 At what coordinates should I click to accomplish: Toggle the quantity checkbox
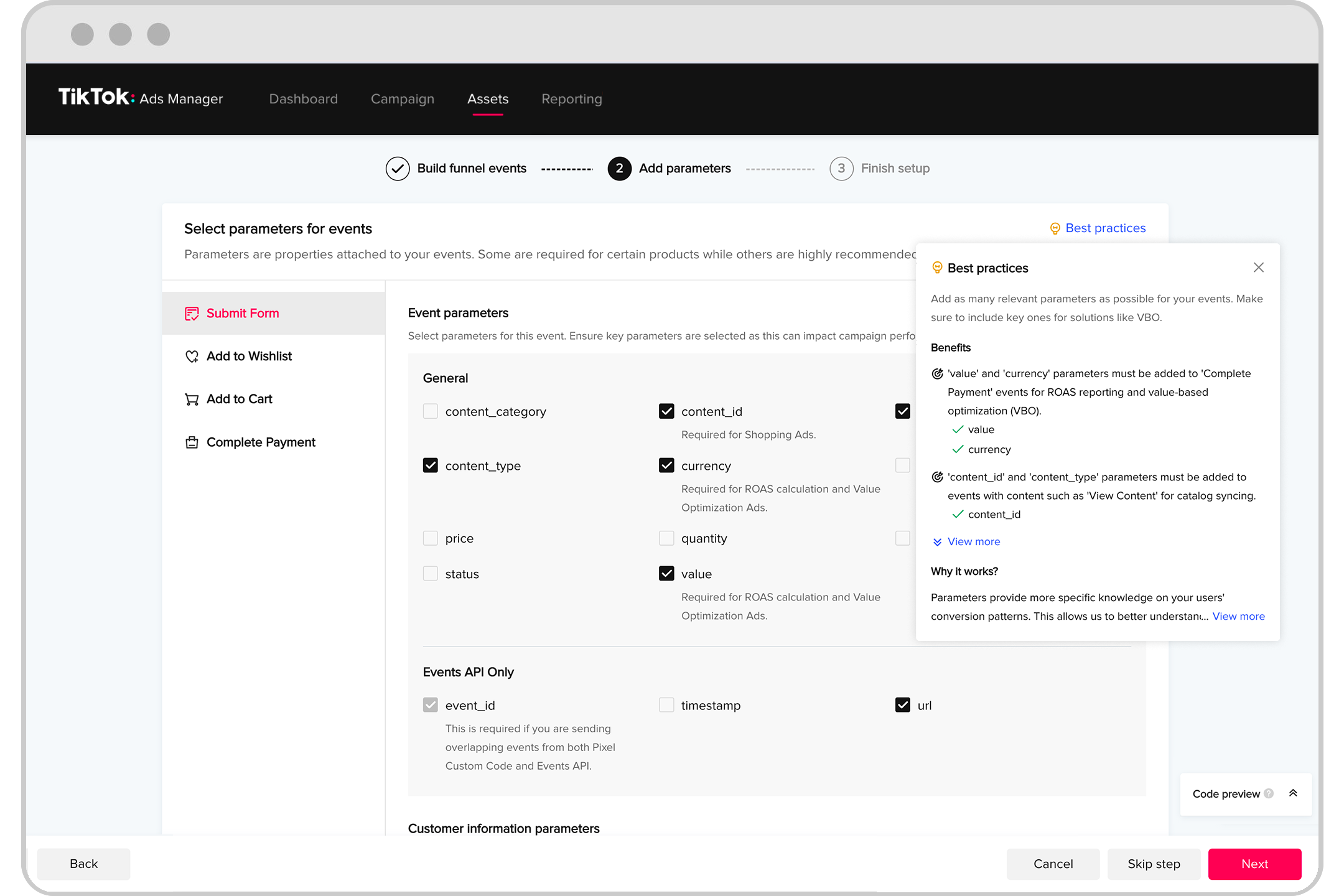(666, 538)
